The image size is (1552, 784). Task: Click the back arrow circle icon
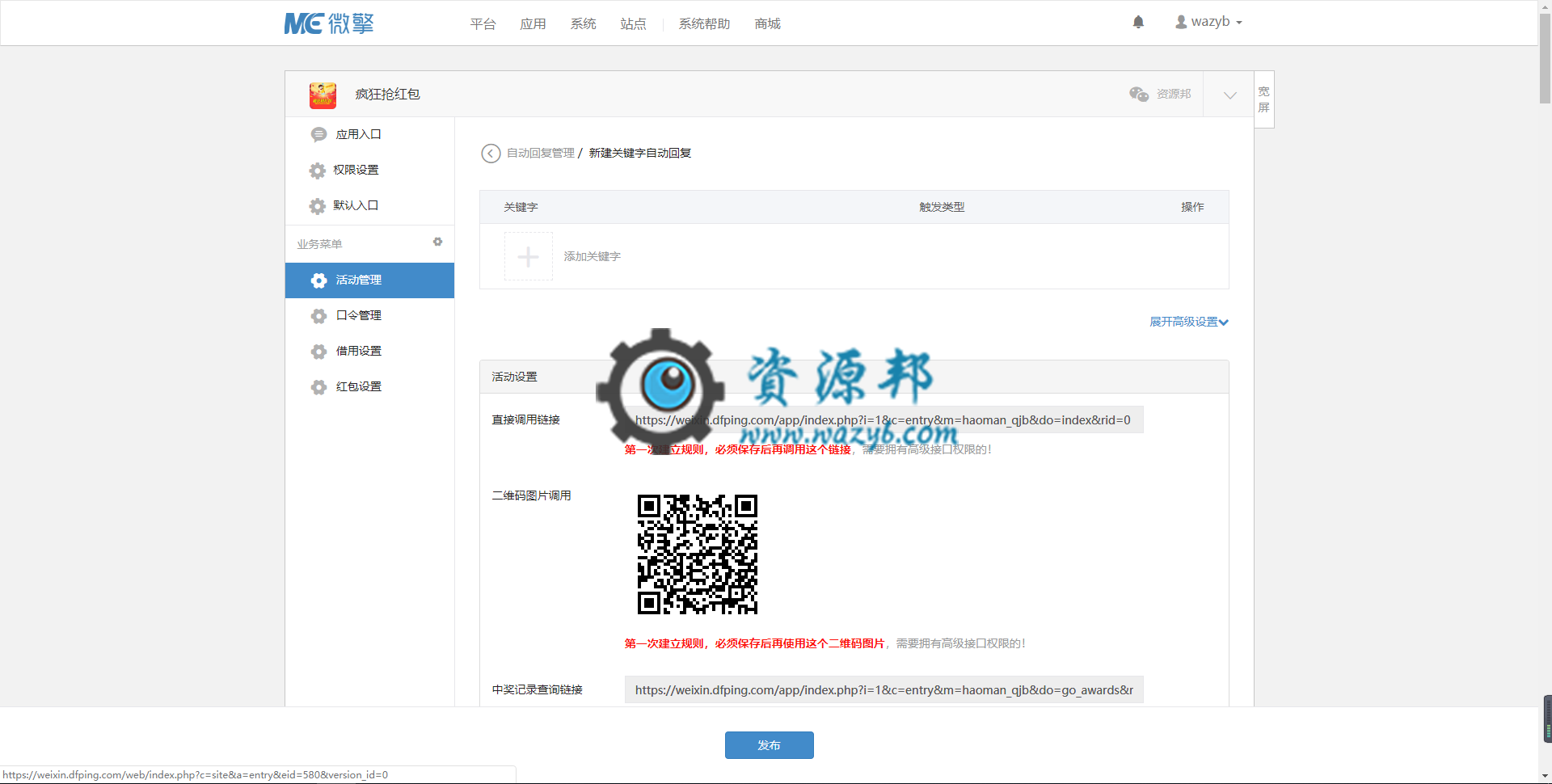pyautogui.click(x=491, y=154)
